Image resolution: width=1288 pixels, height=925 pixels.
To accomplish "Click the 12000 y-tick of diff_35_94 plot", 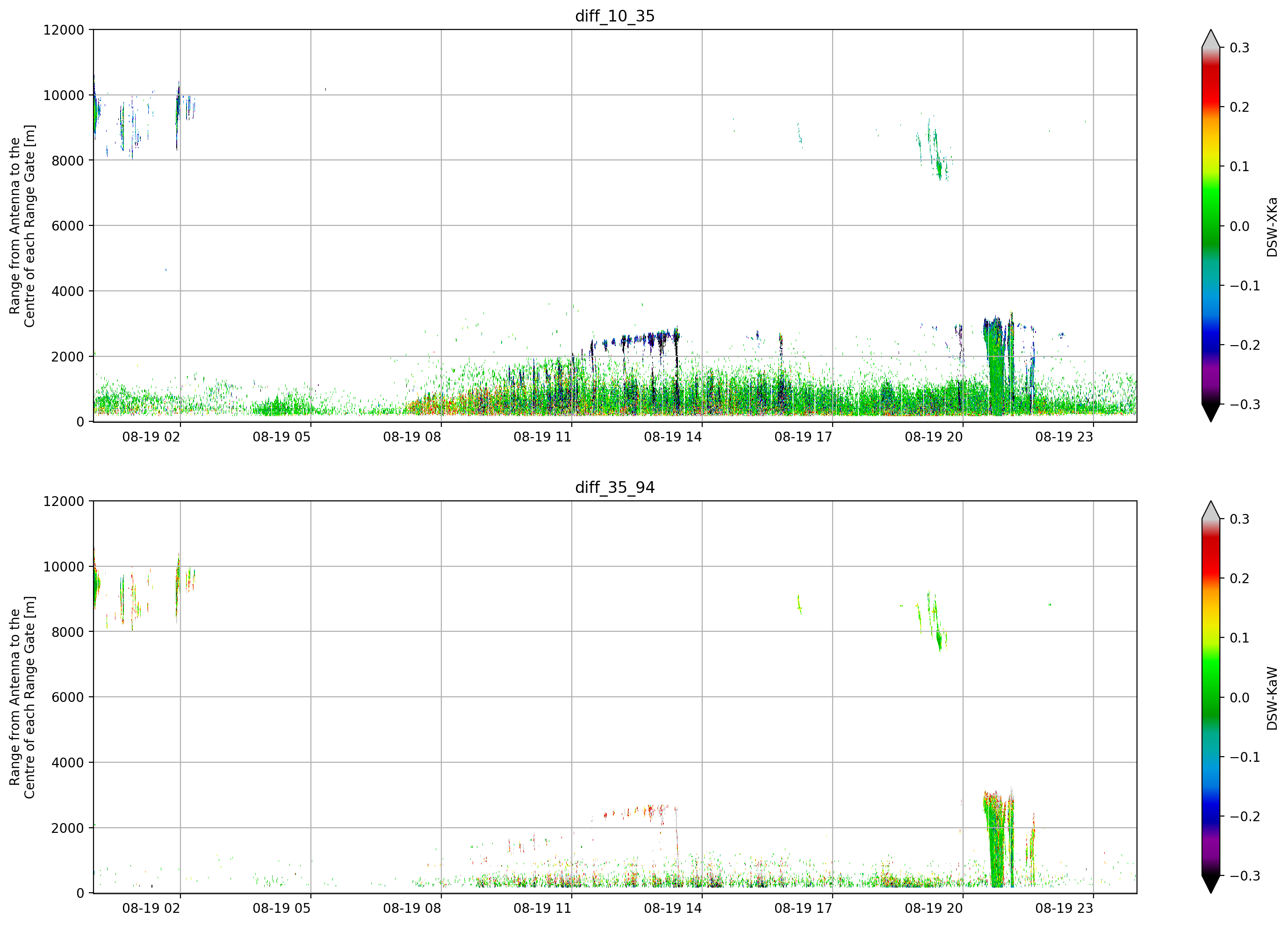I will click(64, 502).
